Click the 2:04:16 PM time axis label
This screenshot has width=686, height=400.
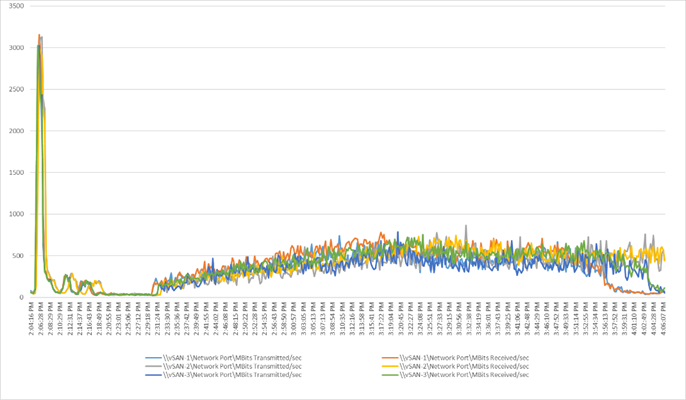click(x=31, y=318)
